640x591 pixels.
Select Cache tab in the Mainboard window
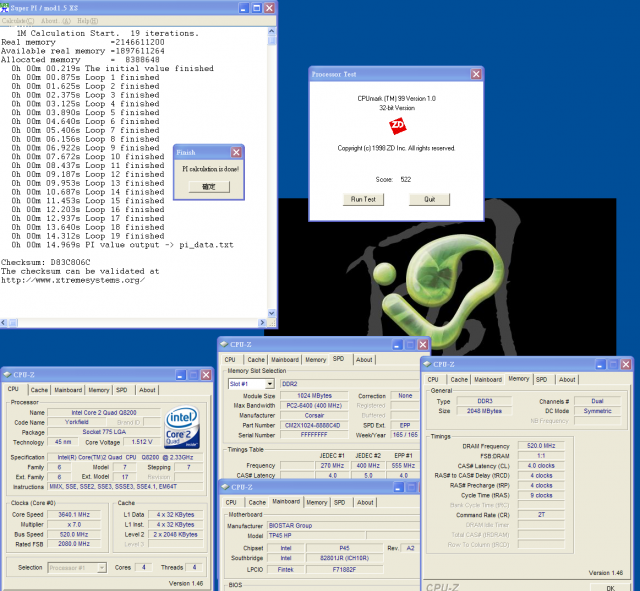coord(257,502)
